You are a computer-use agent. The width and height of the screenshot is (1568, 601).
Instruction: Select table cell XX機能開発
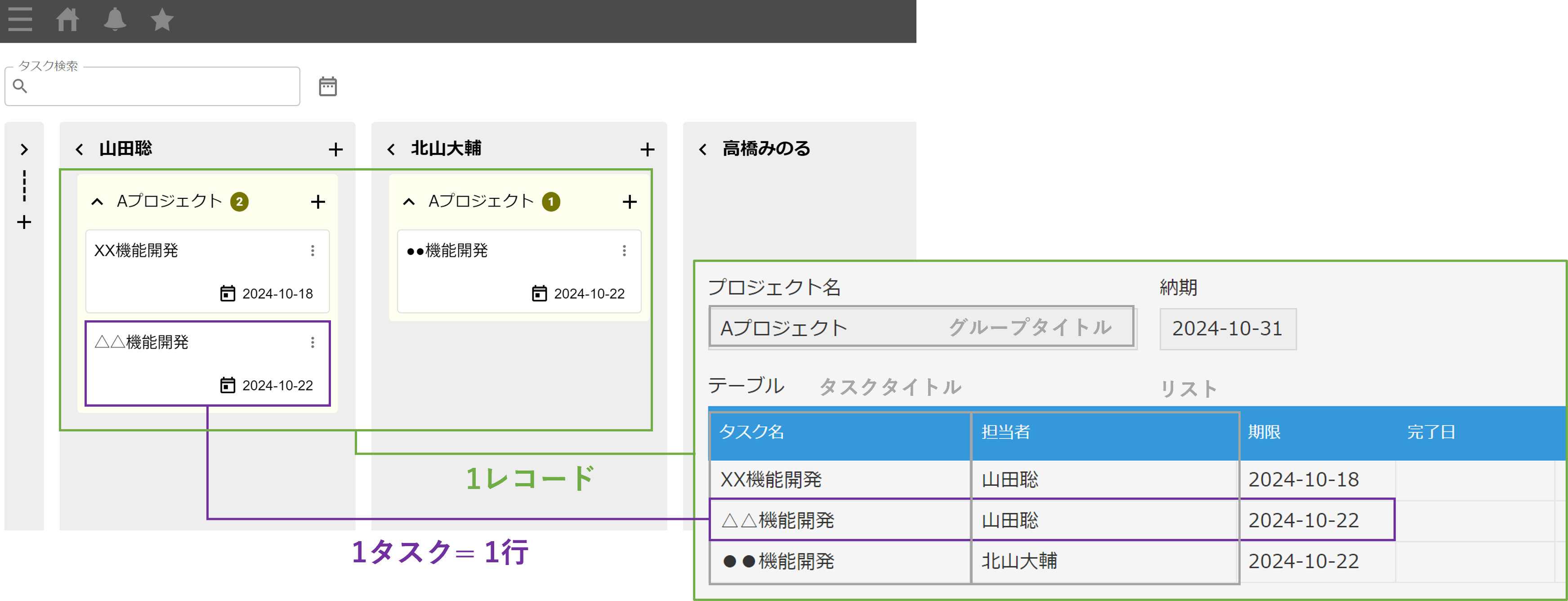pos(840,480)
